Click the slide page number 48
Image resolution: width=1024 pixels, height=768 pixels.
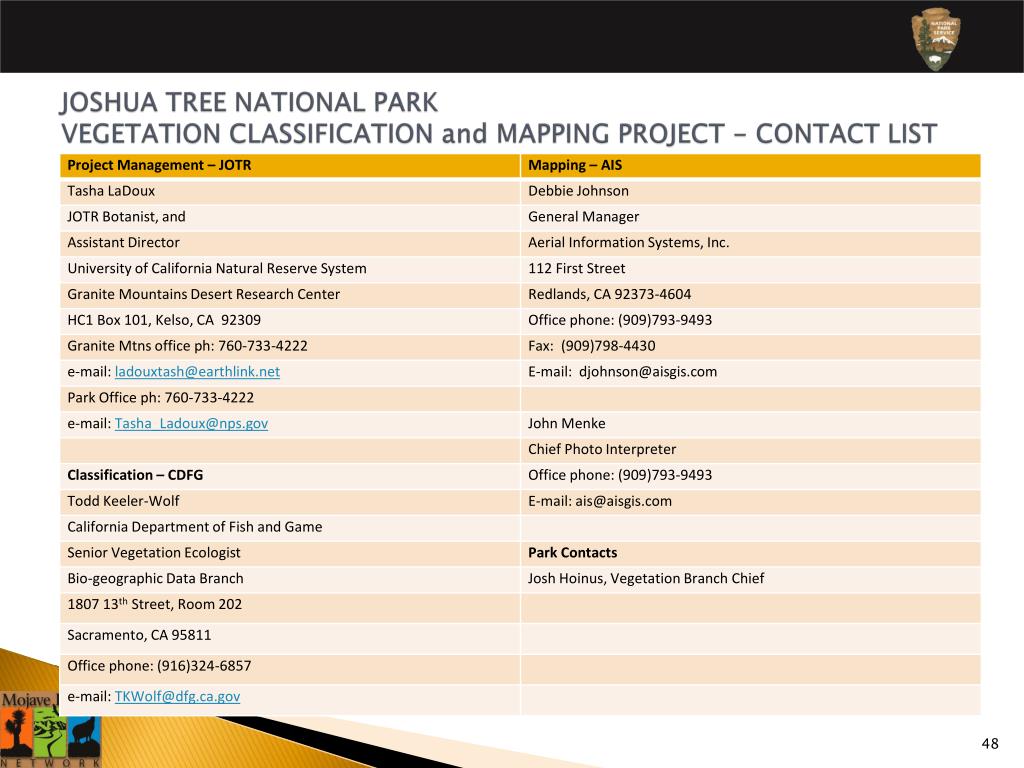click(990, 743)
